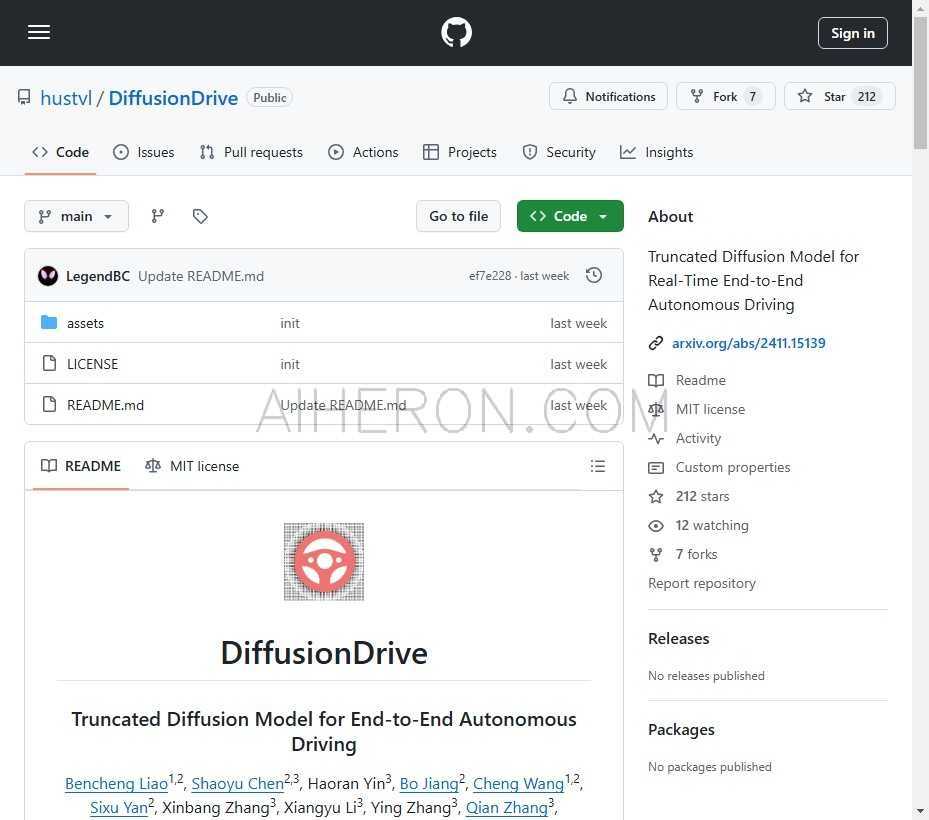The height and width of the screenshot is (820, 929).
Task: Click the Sign in button
Action: point(853,33)
